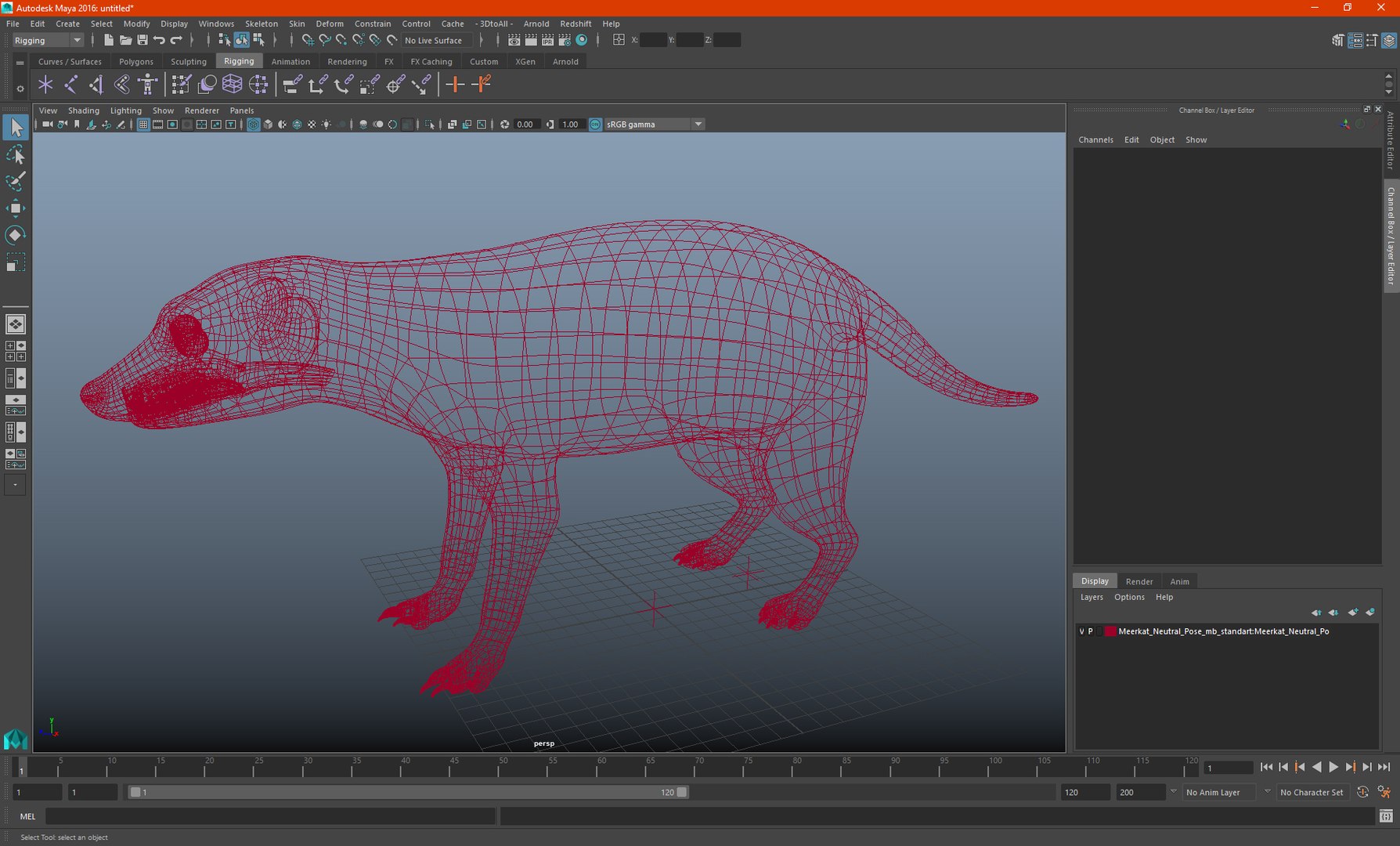The image size is (1400, 846).
Task: Select the Select Tool arrow in toolbox
Action: [x=16, y=128]
